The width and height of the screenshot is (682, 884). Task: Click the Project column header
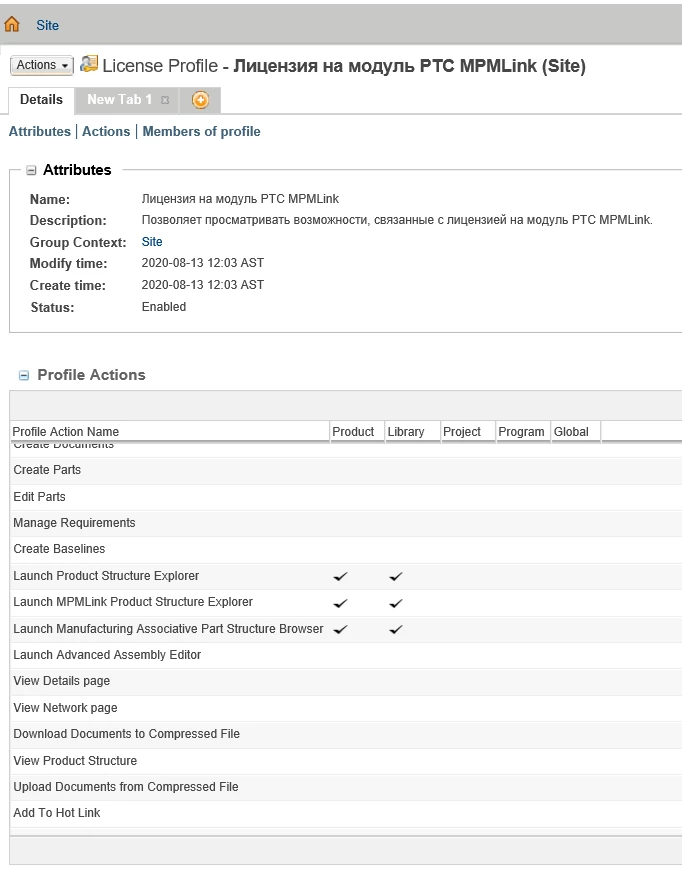(x=467, y=432)
